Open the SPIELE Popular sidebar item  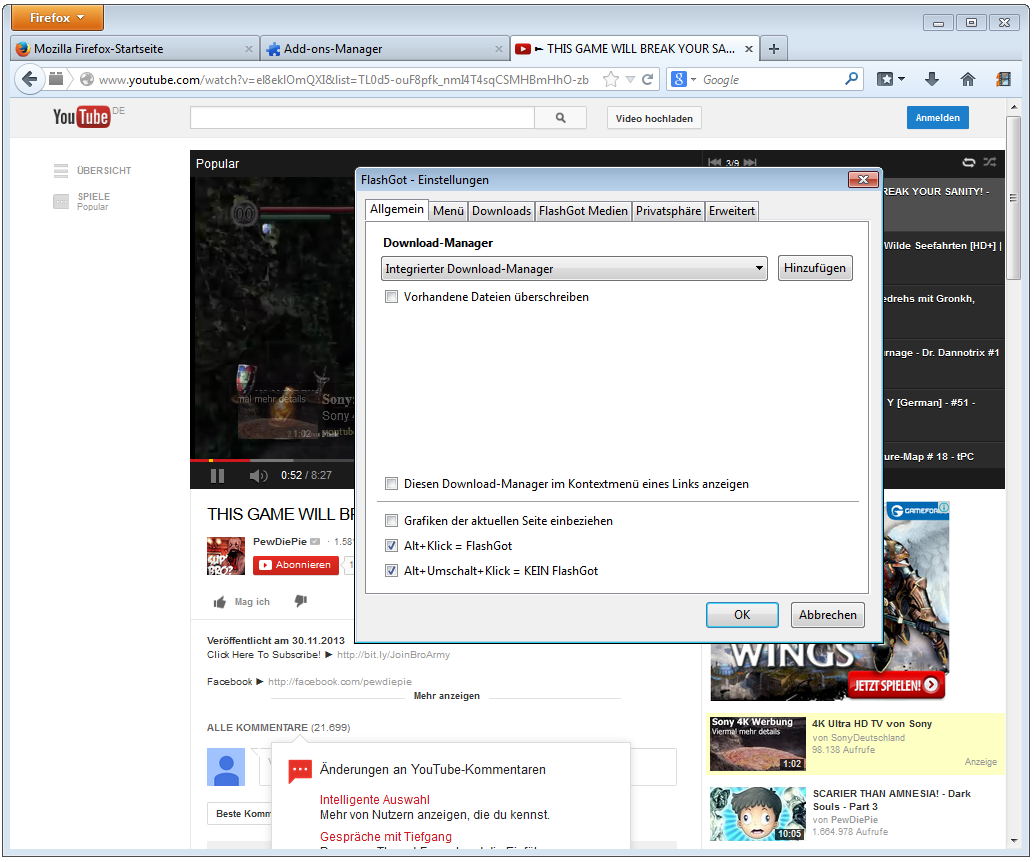pos(82,201)
